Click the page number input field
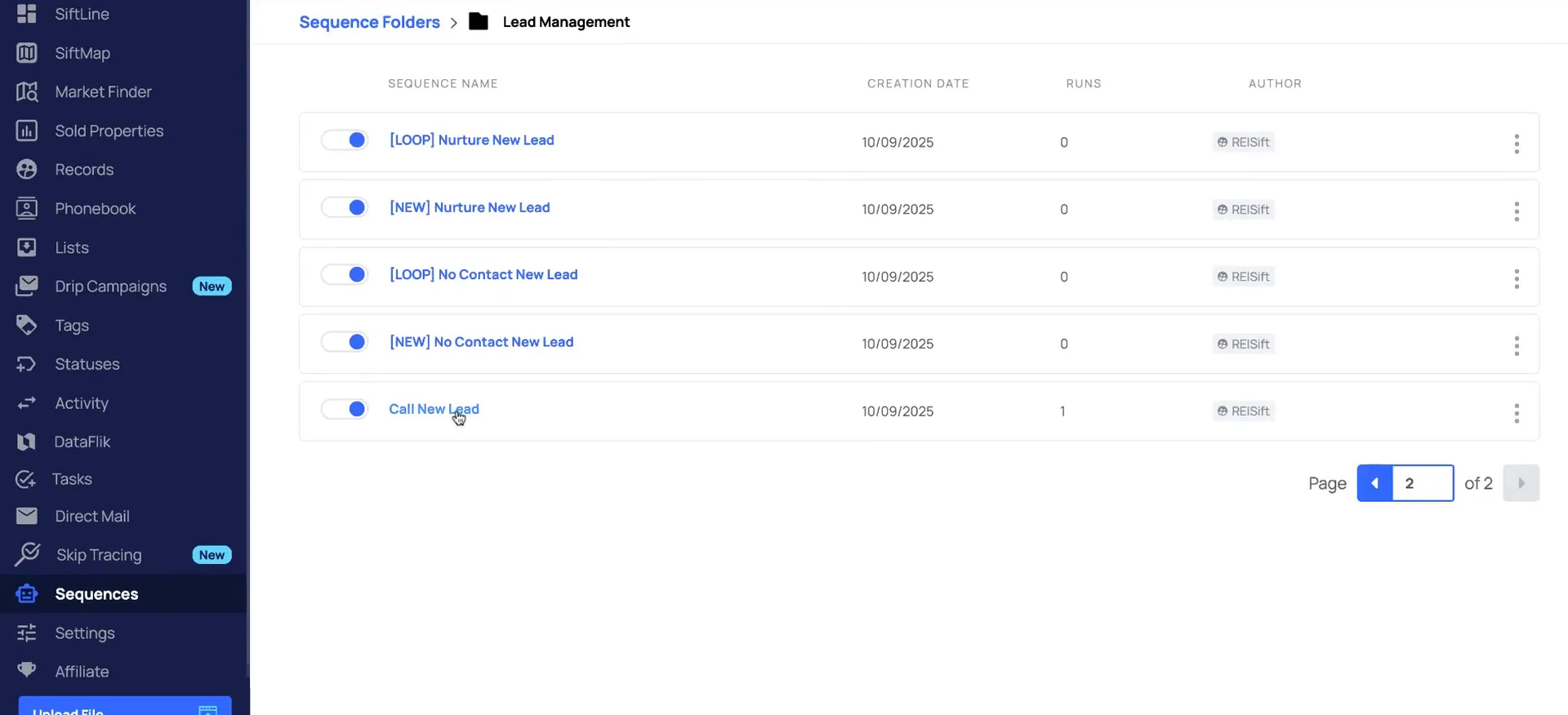Viewport: 1568px width, 715px height. [x=1423, y=483]
